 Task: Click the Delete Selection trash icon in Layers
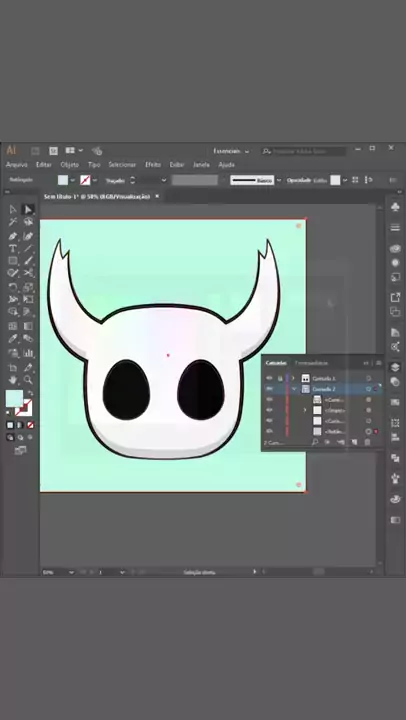[x=367, y=442]
